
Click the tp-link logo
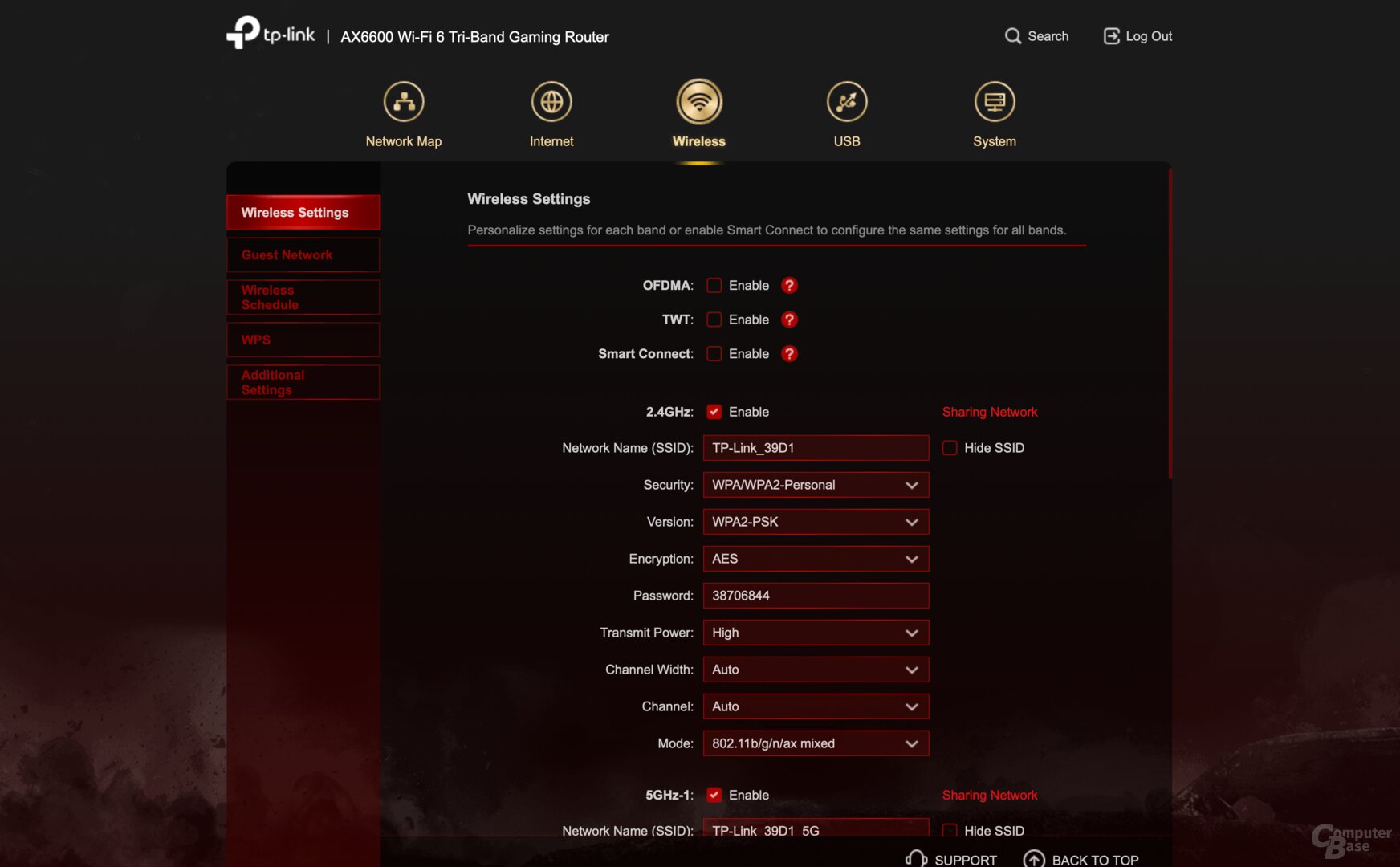tap(271, 34)
